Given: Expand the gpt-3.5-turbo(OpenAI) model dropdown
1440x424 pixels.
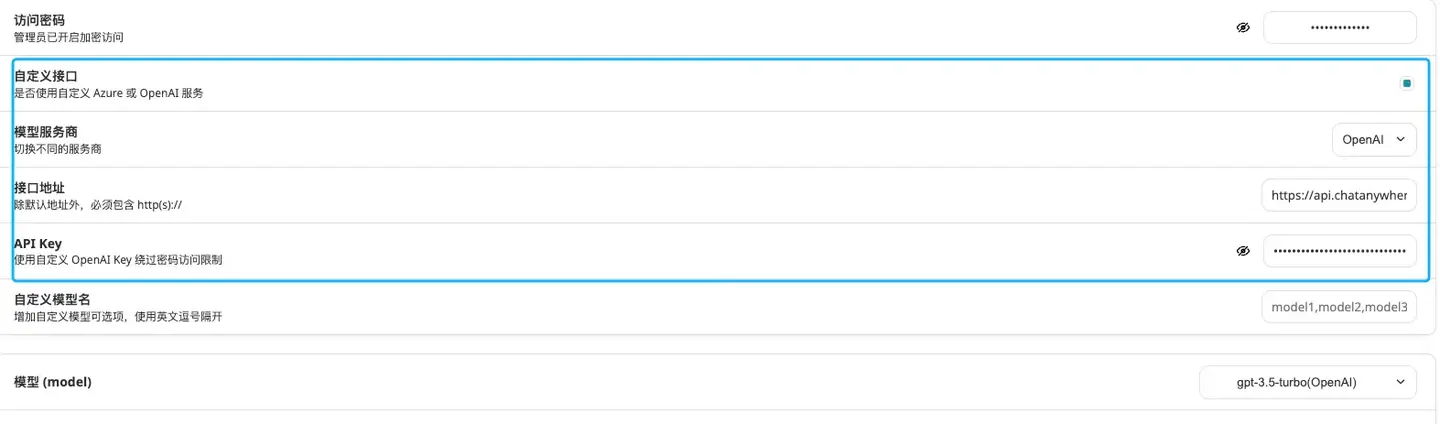Looking at the screenshot, I should click(1307, 382).
